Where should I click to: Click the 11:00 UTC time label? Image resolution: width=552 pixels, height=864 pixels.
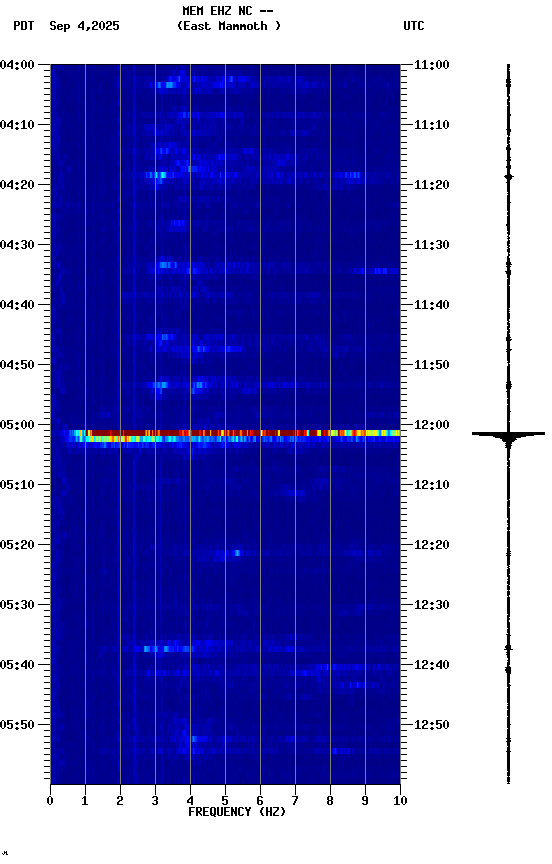[x=432, y=65]
